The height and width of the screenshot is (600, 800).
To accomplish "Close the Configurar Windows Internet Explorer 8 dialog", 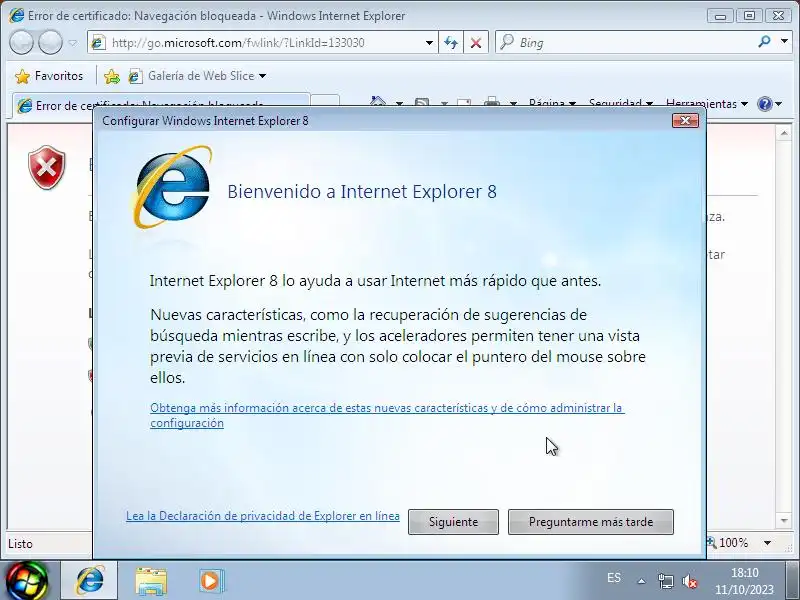I will pos(685,120).
